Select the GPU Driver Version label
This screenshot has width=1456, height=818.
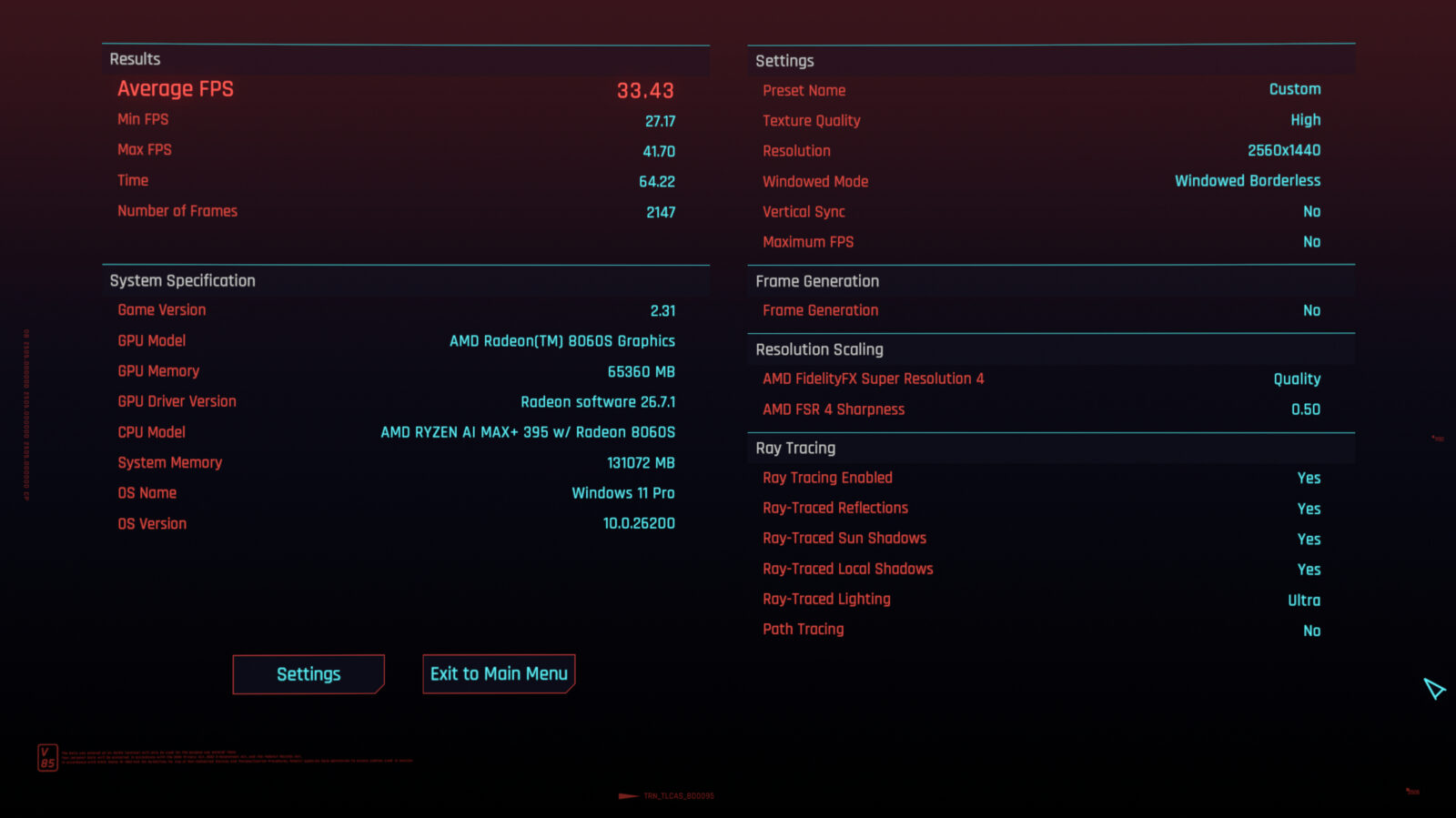click(177, 401)
